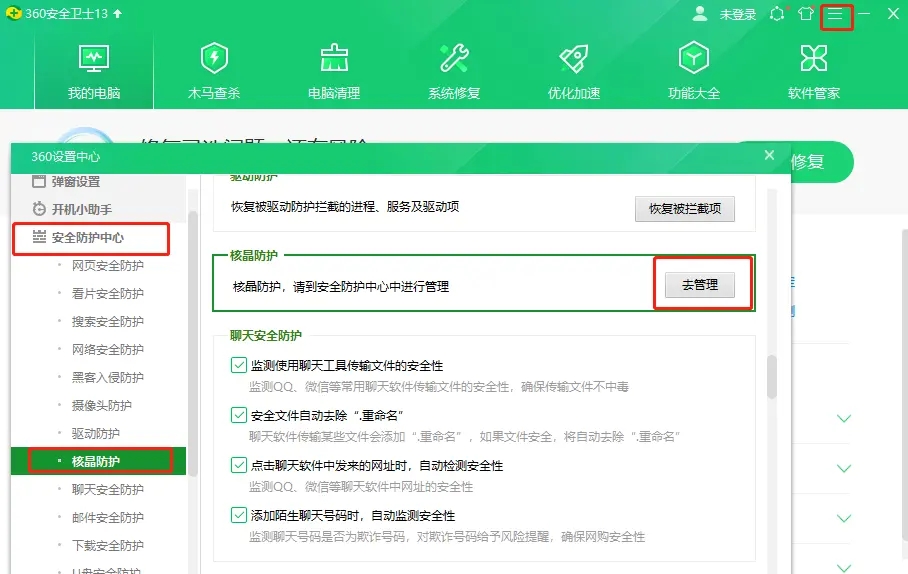The height and width of the screenshot is (574, 908).
Task: Click the user avatar icon
Action: 700,13
